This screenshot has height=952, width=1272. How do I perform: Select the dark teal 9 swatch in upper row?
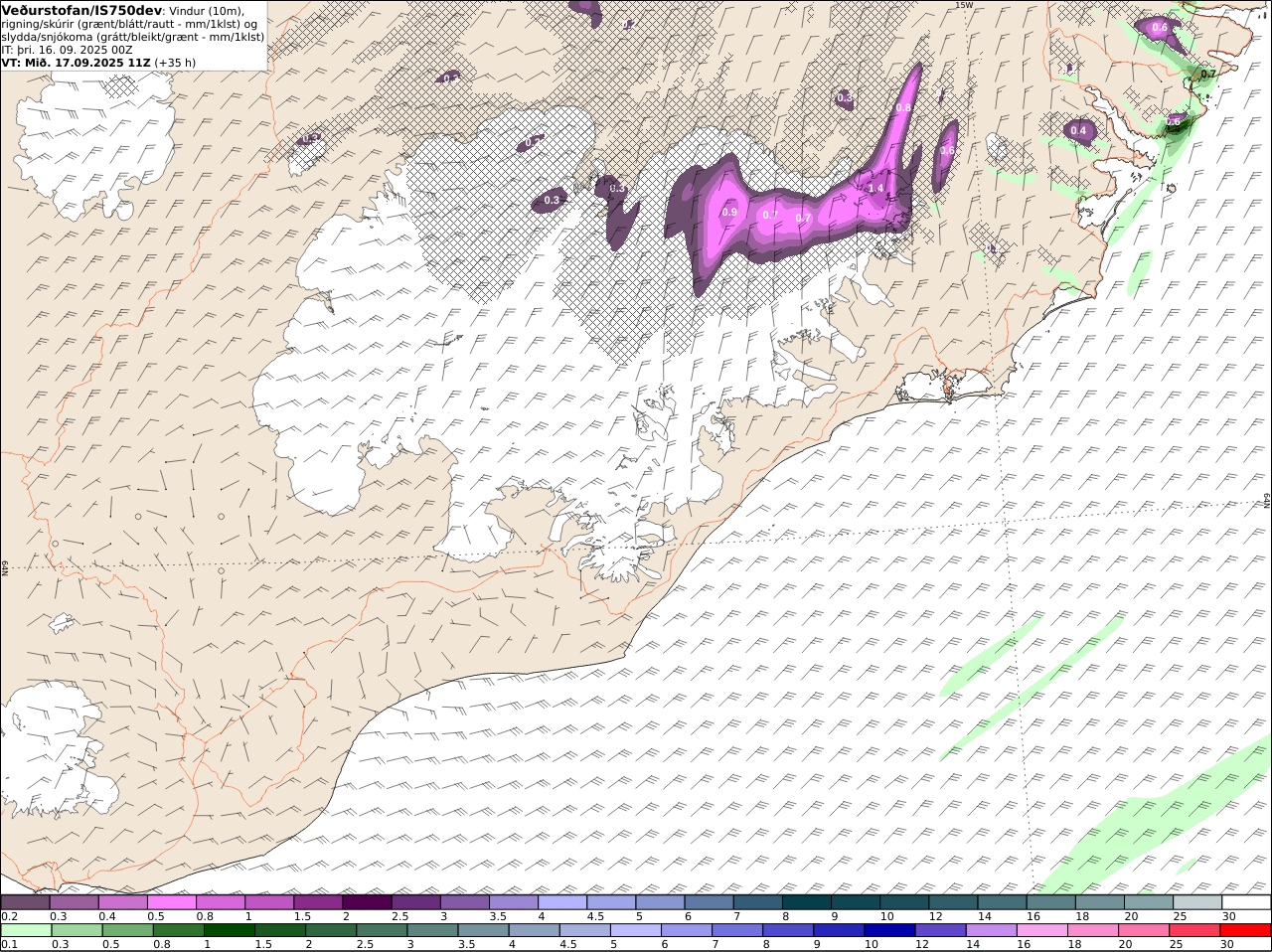pyautogui.click(x=855, y=902)
